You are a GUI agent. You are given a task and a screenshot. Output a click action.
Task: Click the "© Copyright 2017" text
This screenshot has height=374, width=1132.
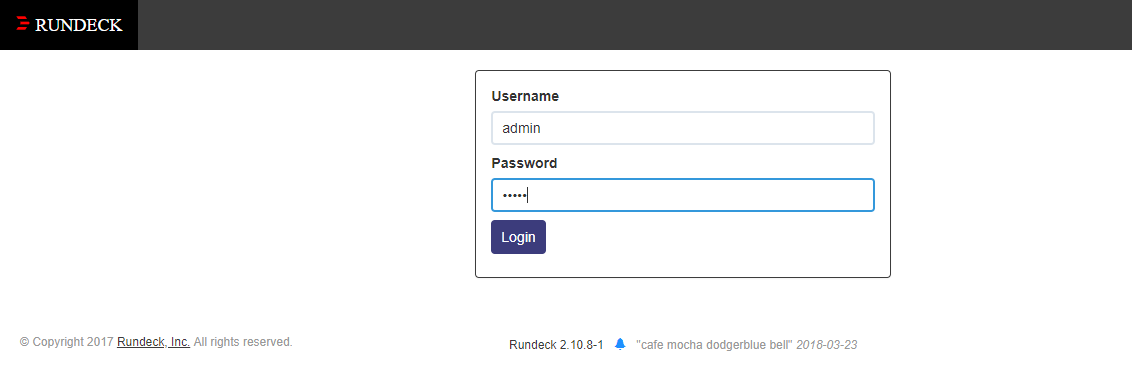(x=66, y=342)
